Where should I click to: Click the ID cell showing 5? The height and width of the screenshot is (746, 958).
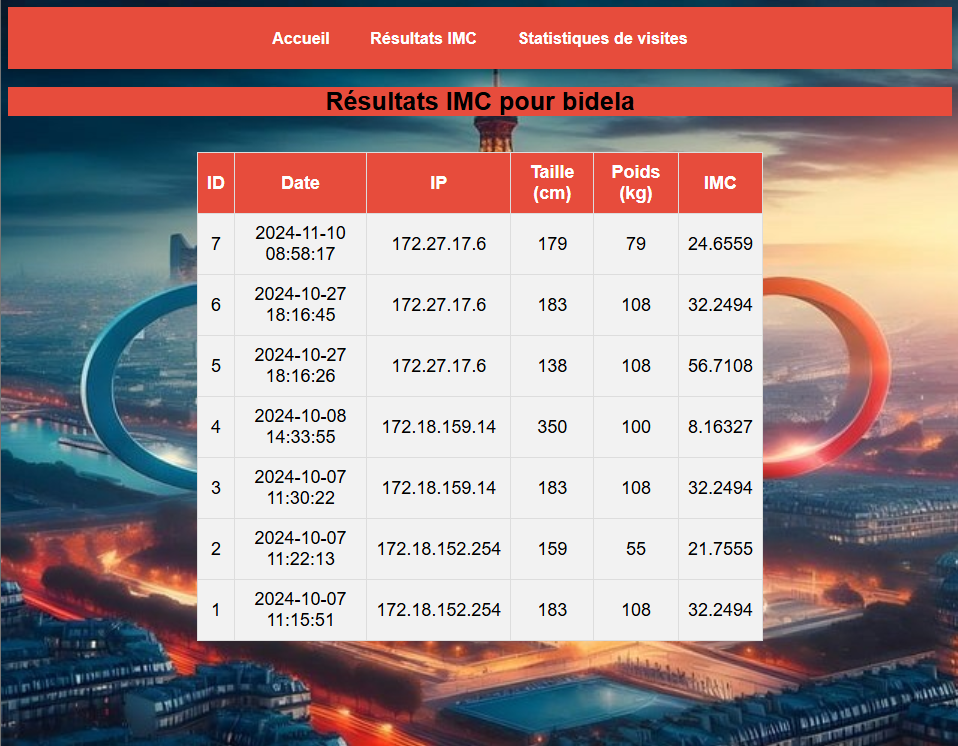[216, 366]
